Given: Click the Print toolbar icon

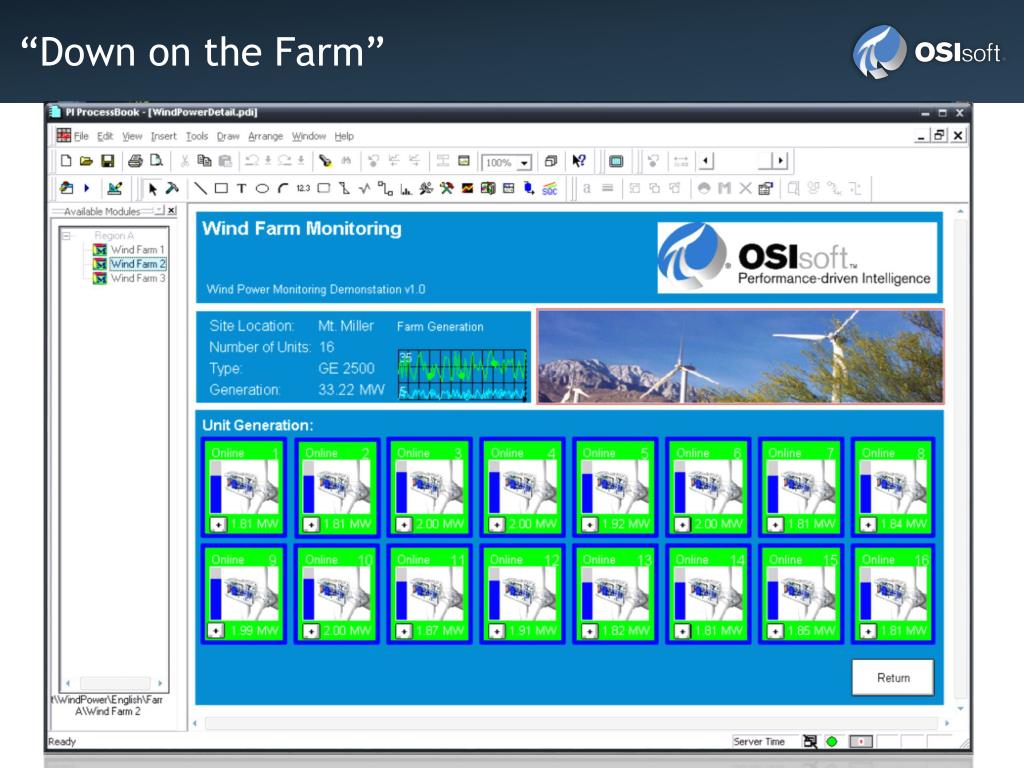Looking at the screenshot, I should [x=135, y=161].
